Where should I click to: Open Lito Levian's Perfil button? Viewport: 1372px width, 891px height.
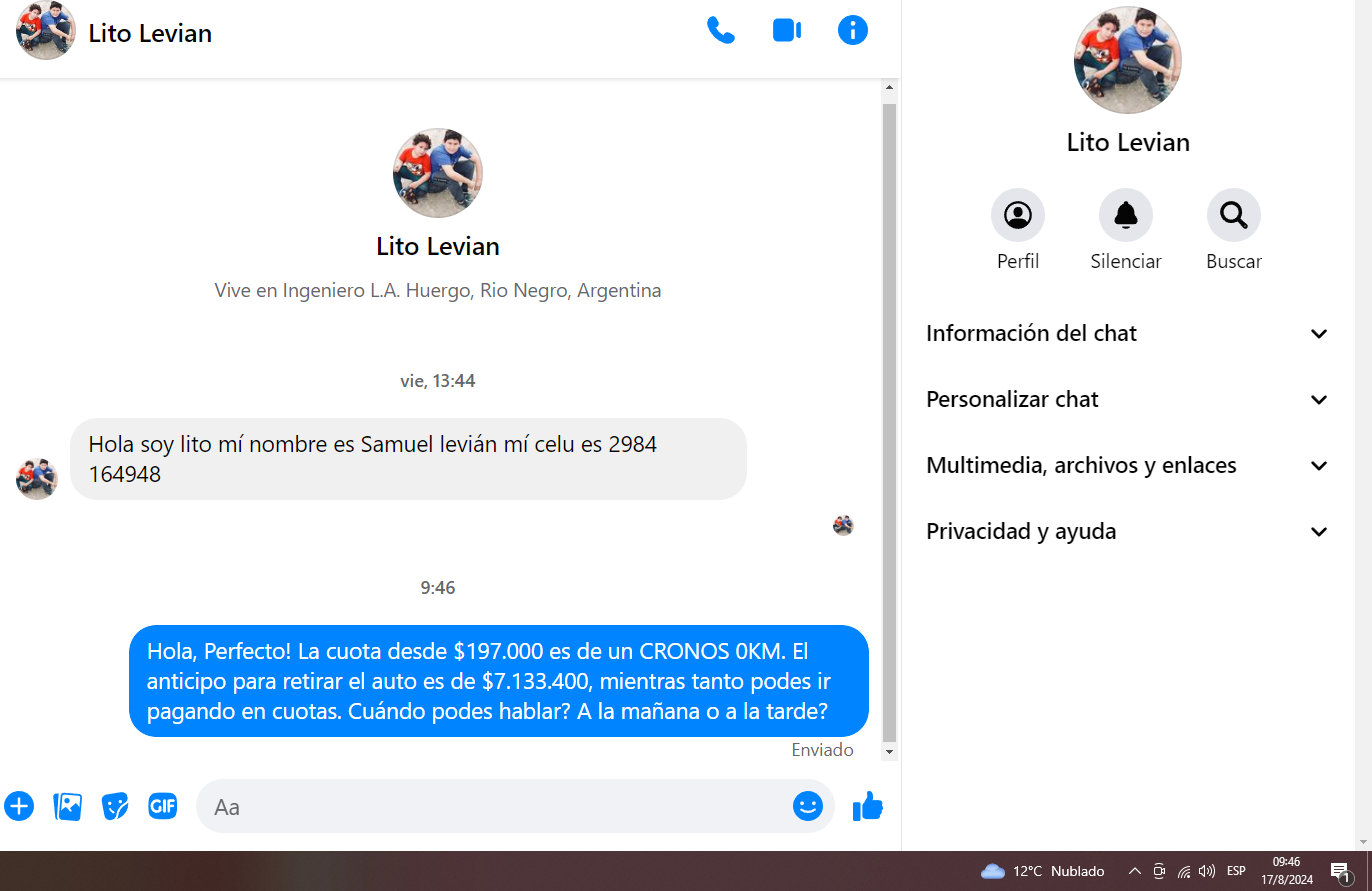1018,215
